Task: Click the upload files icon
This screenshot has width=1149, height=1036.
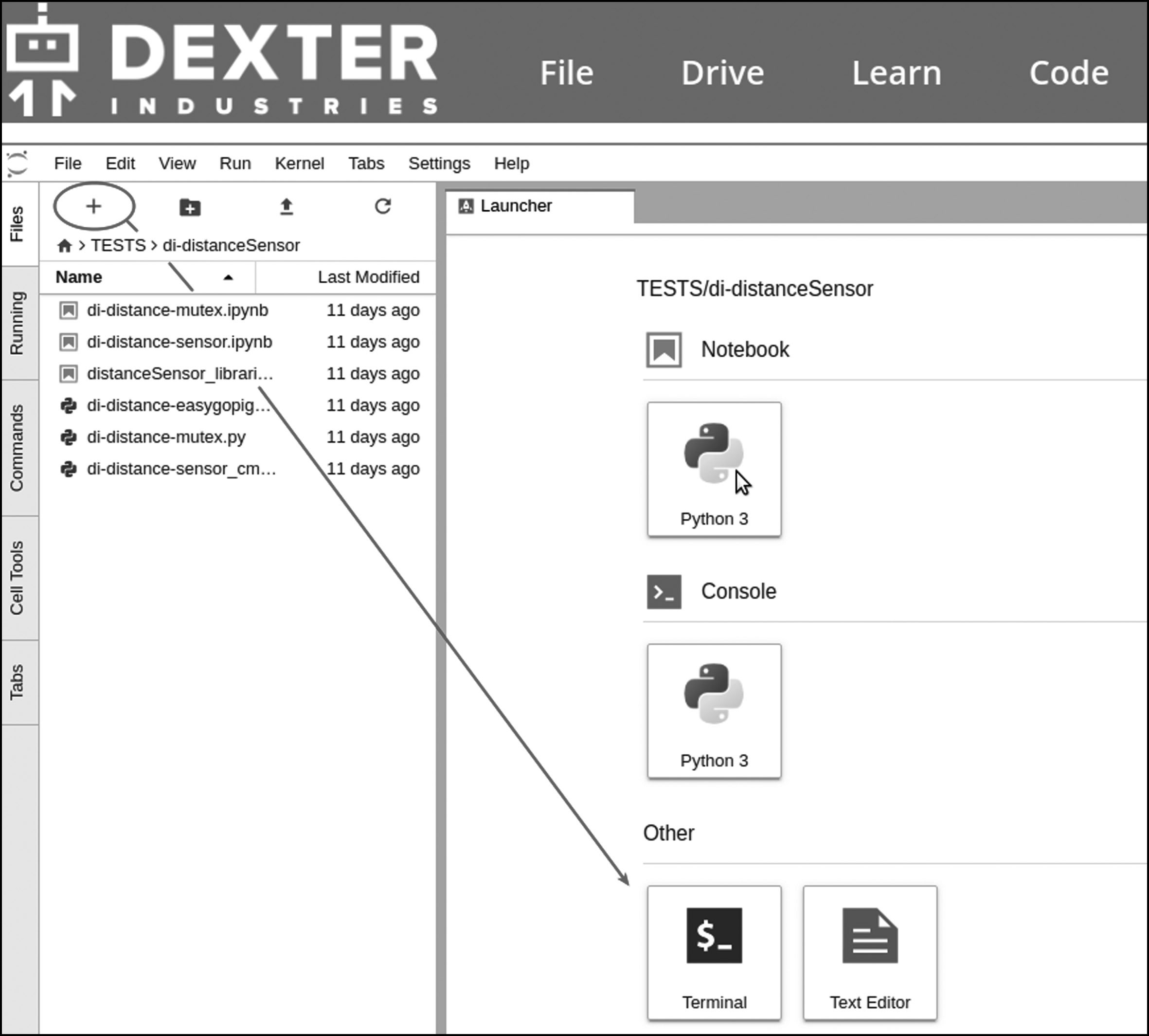Action: [286, 207]
